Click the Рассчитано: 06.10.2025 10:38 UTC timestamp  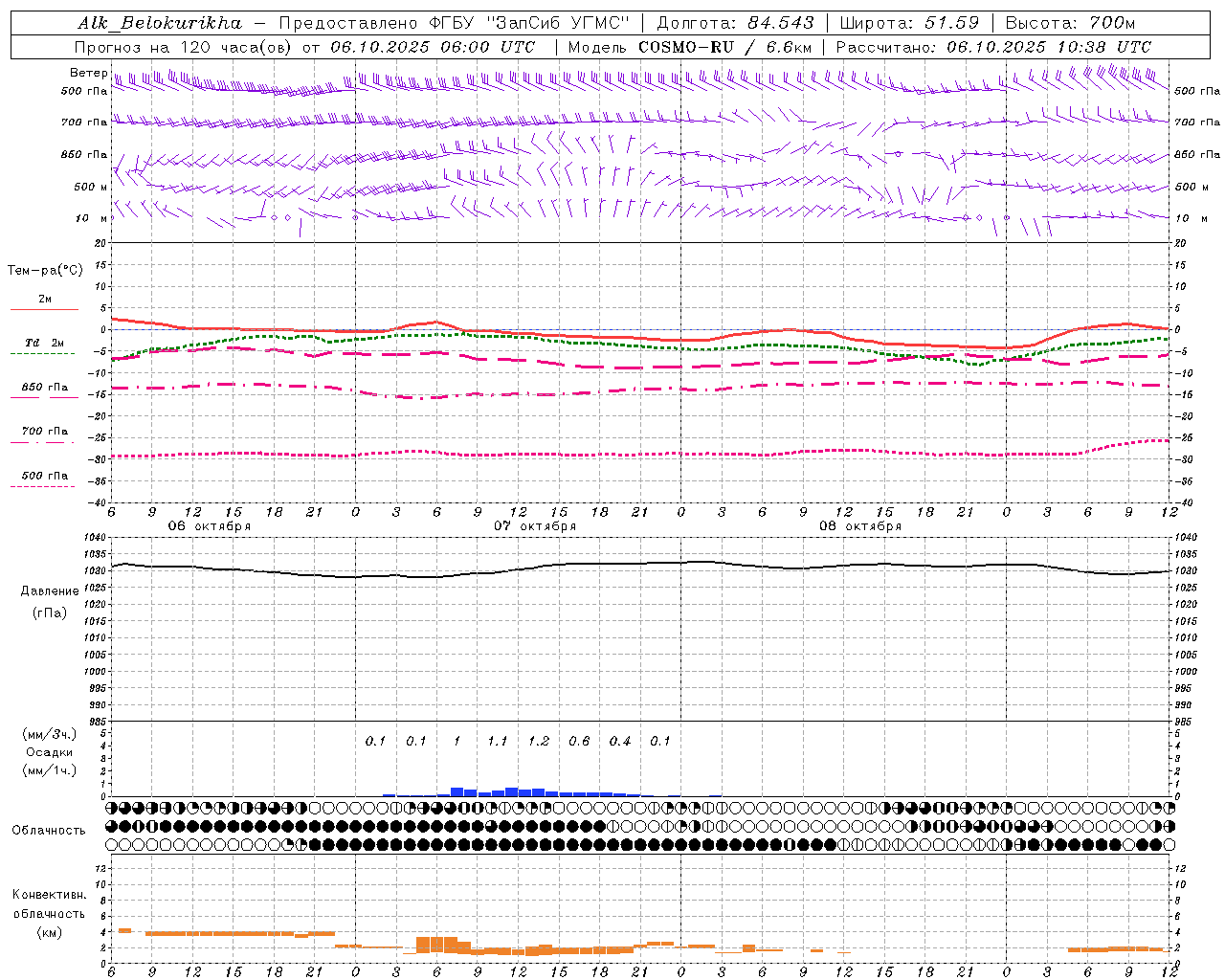tap(993, 47)
